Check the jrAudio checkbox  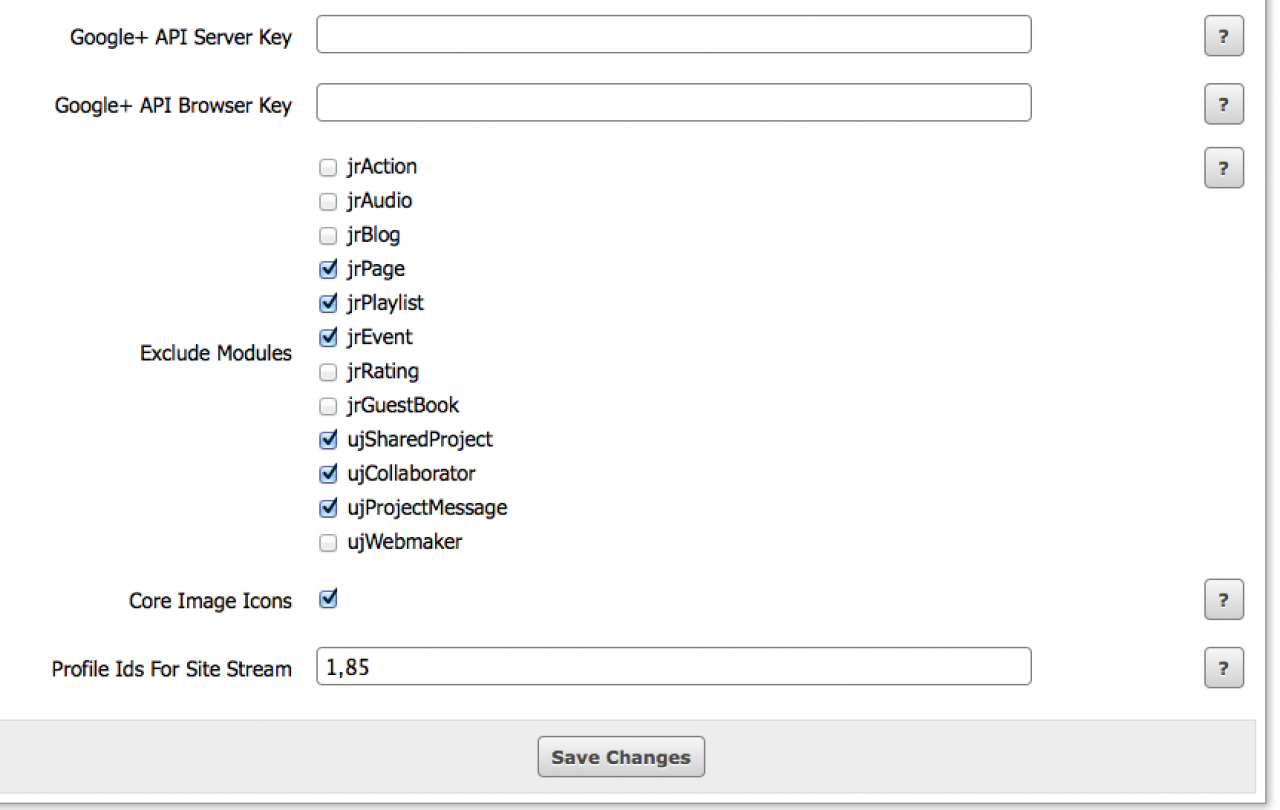(328, 202)
